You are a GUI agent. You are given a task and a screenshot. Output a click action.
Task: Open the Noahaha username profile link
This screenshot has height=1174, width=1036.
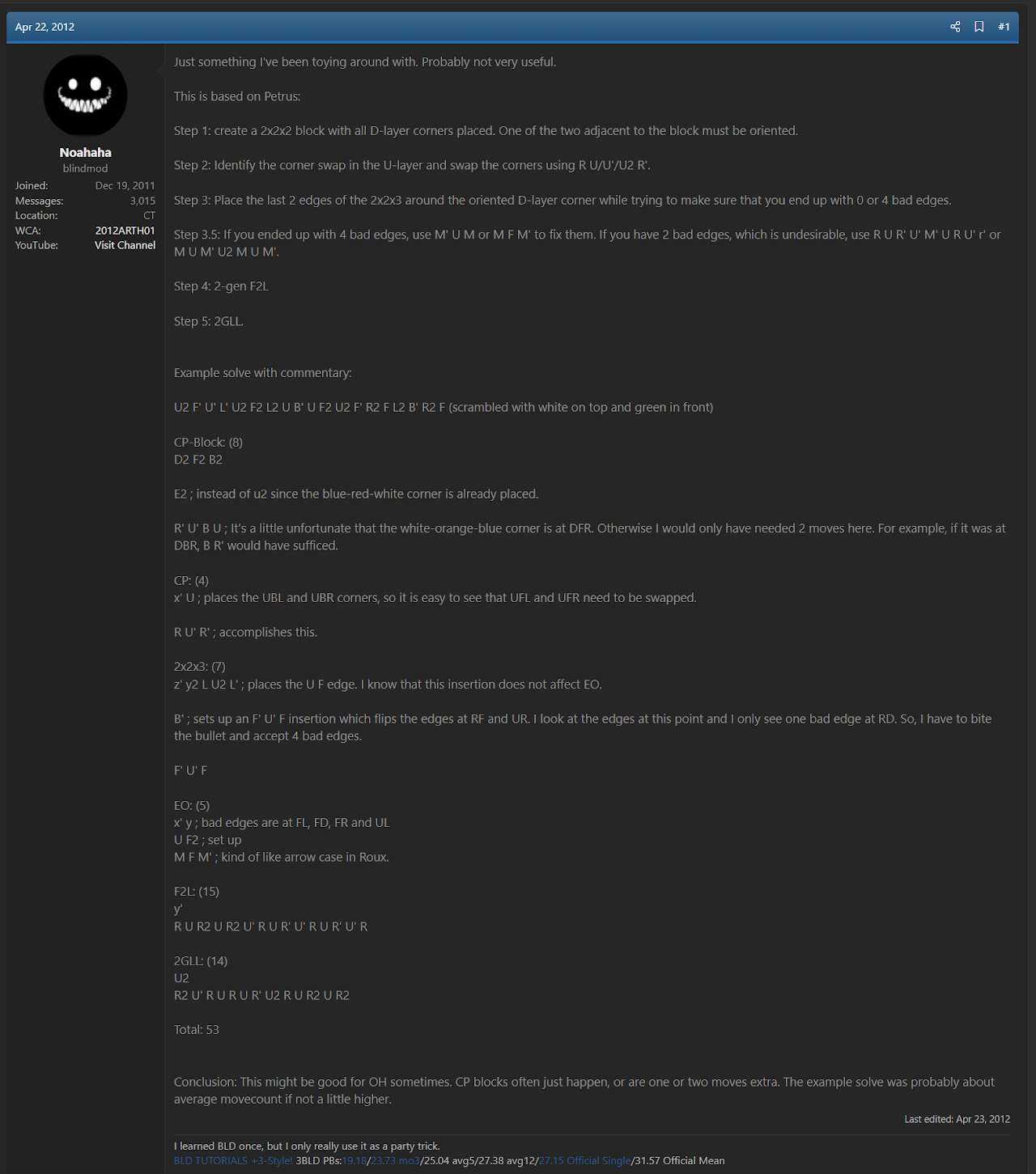(x=85, y=152)
